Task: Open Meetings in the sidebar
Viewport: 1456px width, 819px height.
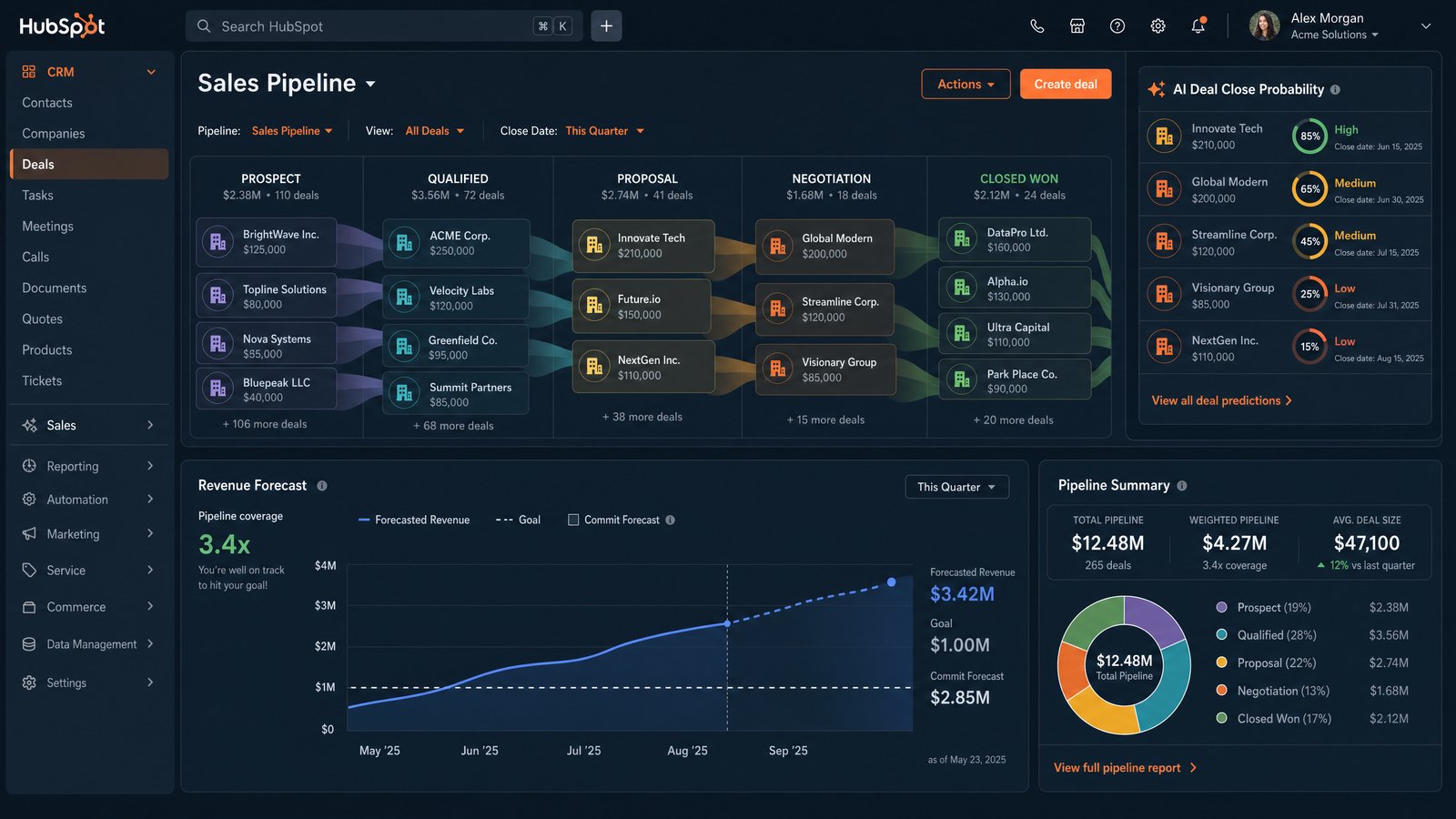Action: [48, 227]
